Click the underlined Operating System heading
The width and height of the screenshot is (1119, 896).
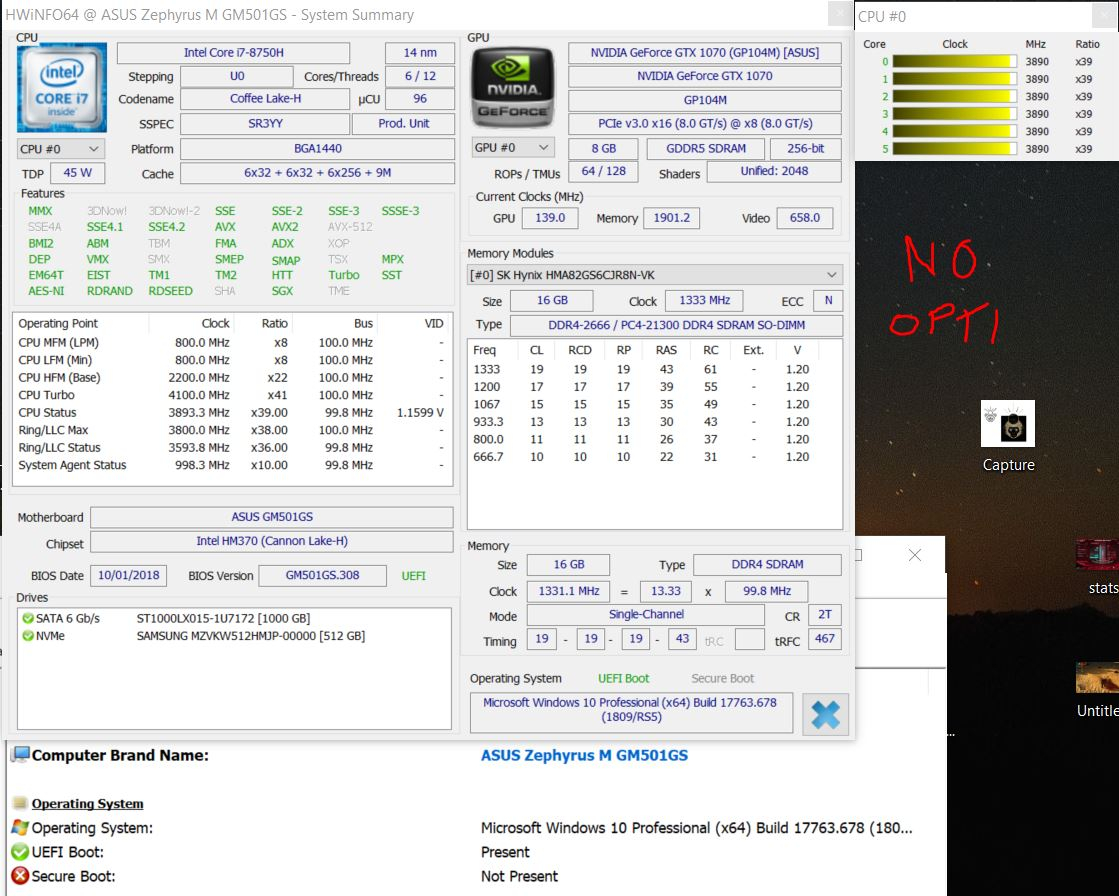[x=87, y=803]
